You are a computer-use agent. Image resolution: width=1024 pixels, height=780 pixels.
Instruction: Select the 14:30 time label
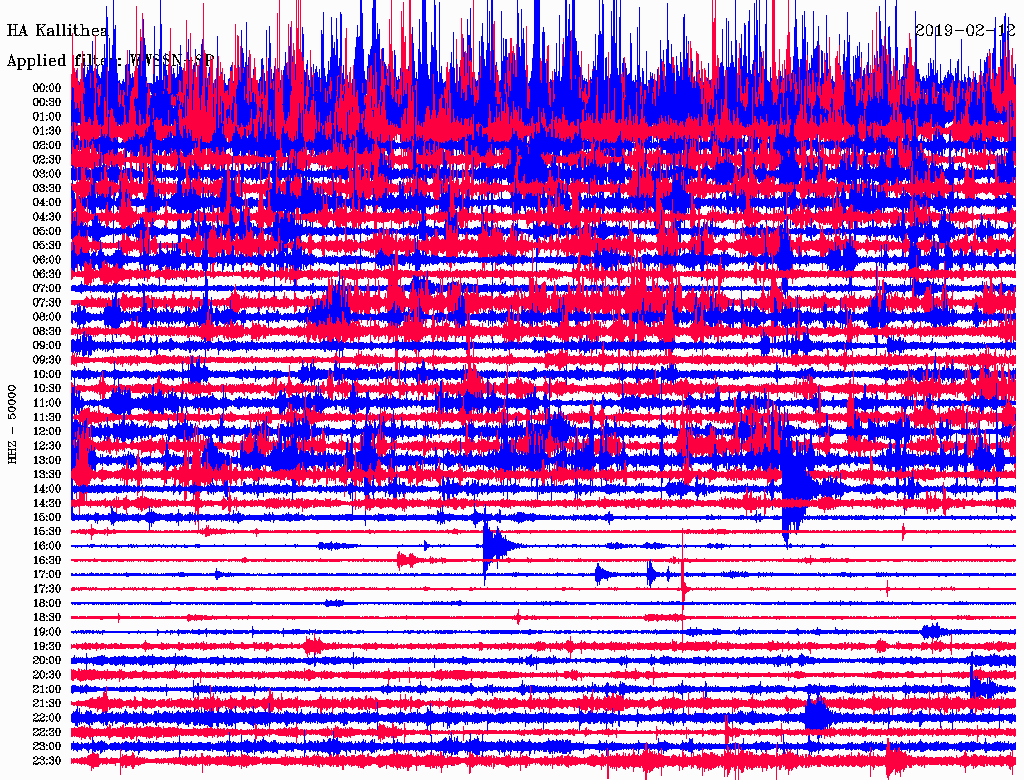click(x=46, y=504)
